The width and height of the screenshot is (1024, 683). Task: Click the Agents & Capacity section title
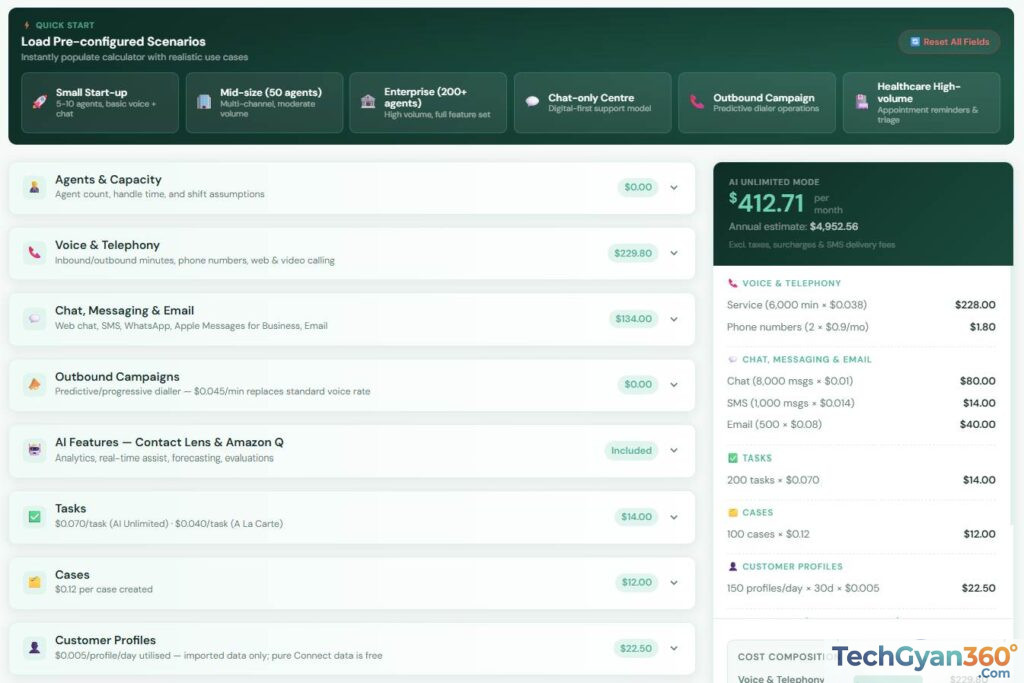click(108, 180)
